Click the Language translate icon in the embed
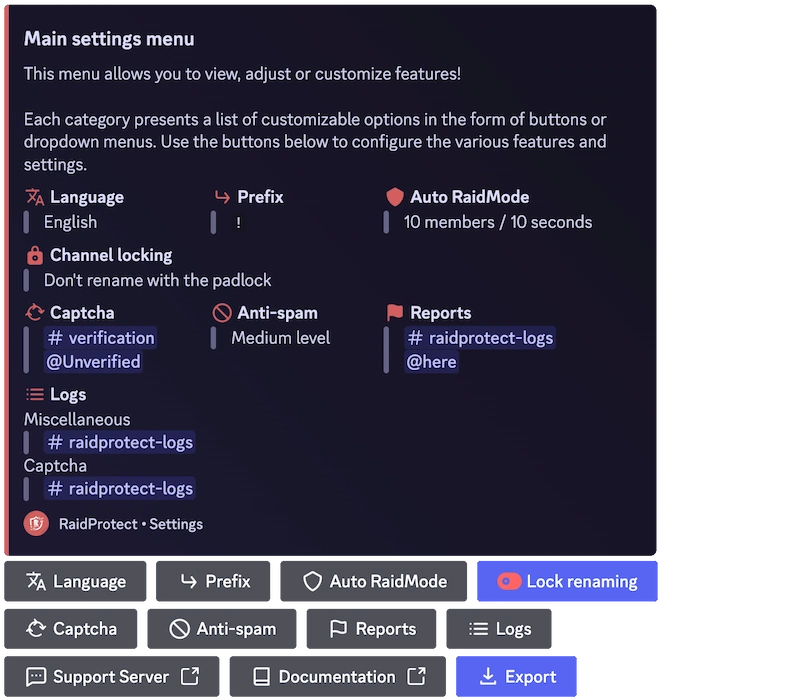The image size is (800, 700). point(32,197)
